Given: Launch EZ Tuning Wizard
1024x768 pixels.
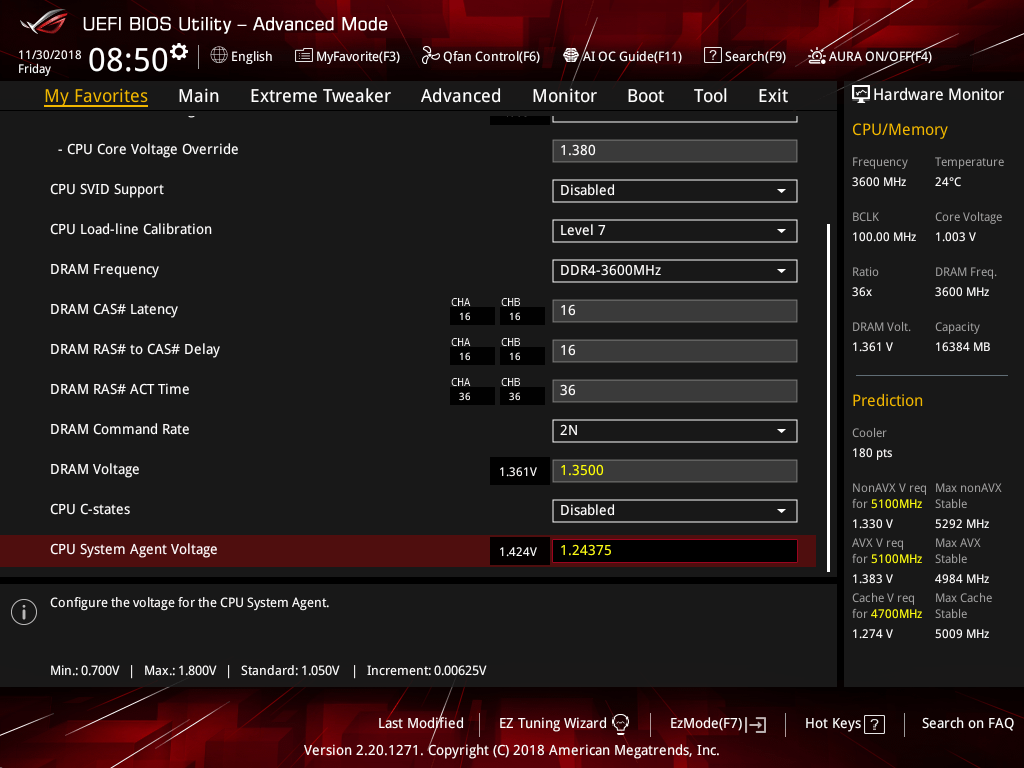Looking at the screenshot, I should click(x=564, y=723).
